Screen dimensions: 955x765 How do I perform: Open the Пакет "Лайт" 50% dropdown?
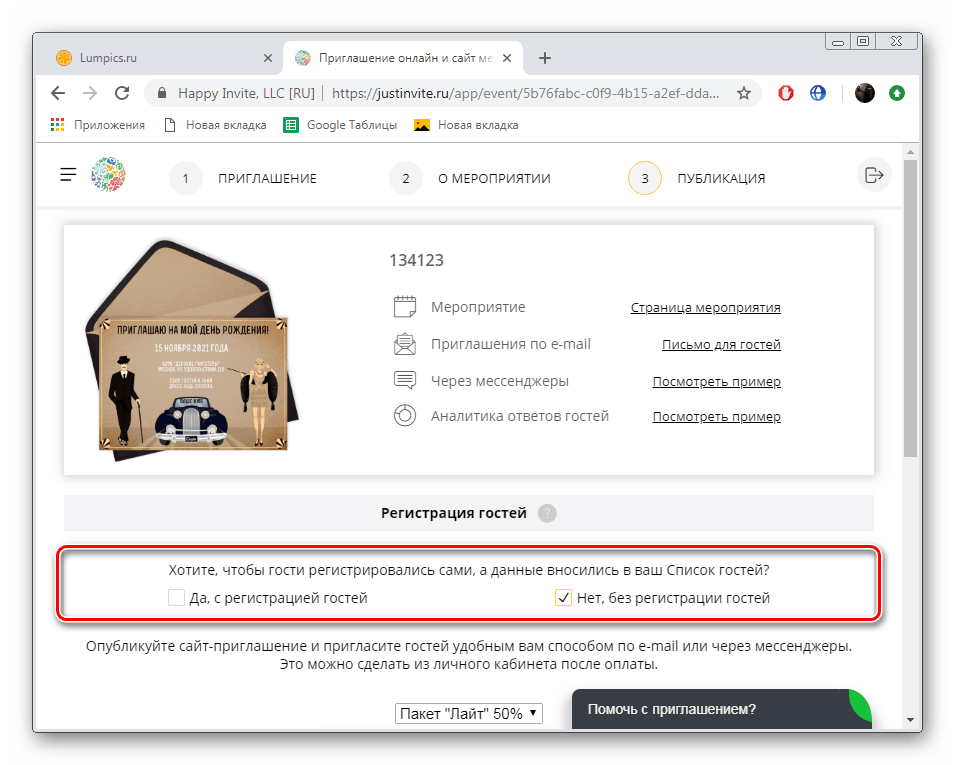tap(468, 713)
